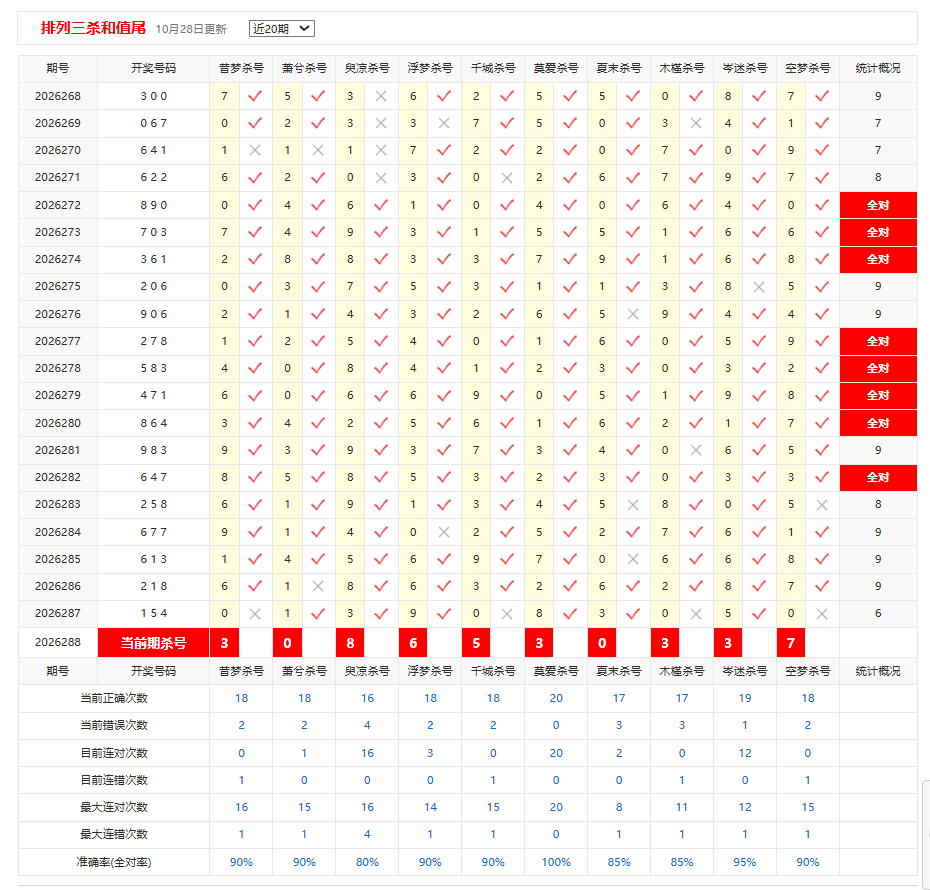The width and height of the screenshot is (930, 890).
Task: Click draw numbers 6 7 7
Action: pos(154,532)
